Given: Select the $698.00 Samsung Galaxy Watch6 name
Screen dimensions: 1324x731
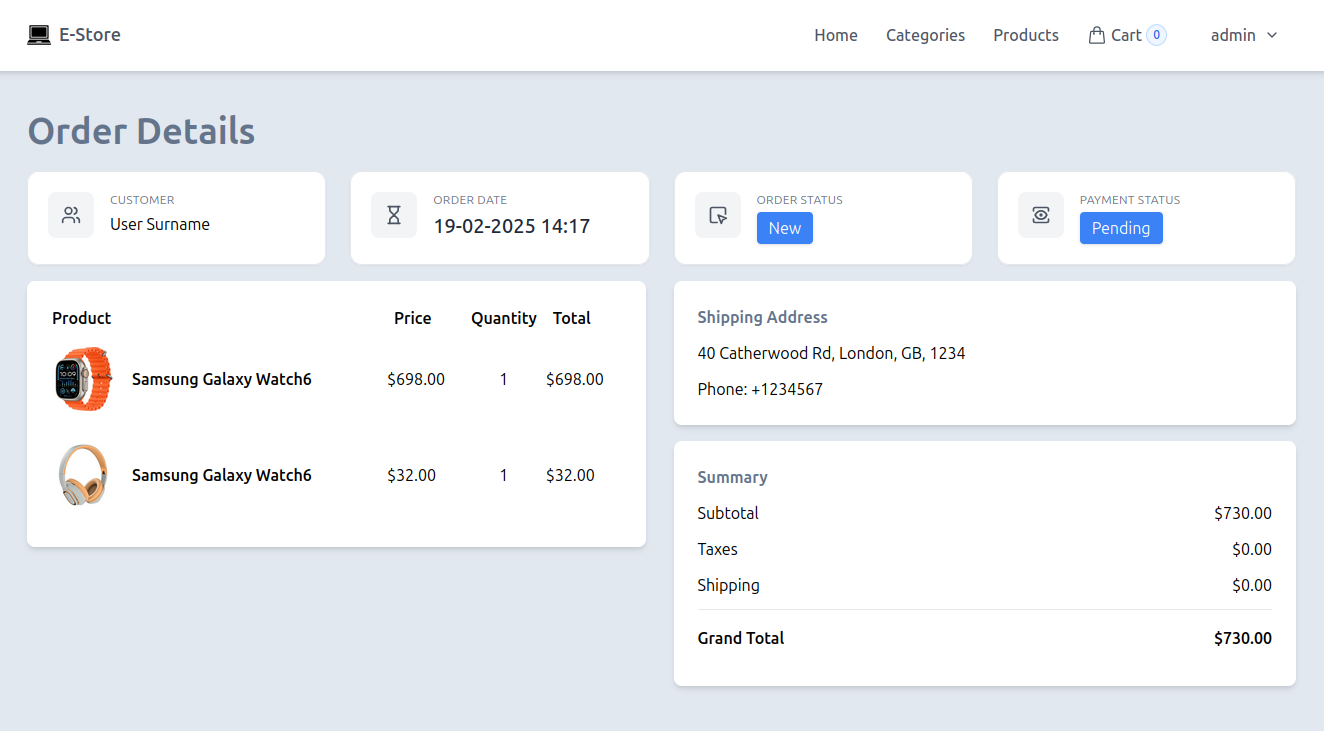Looking at the screenshot, I should point(221,379).
